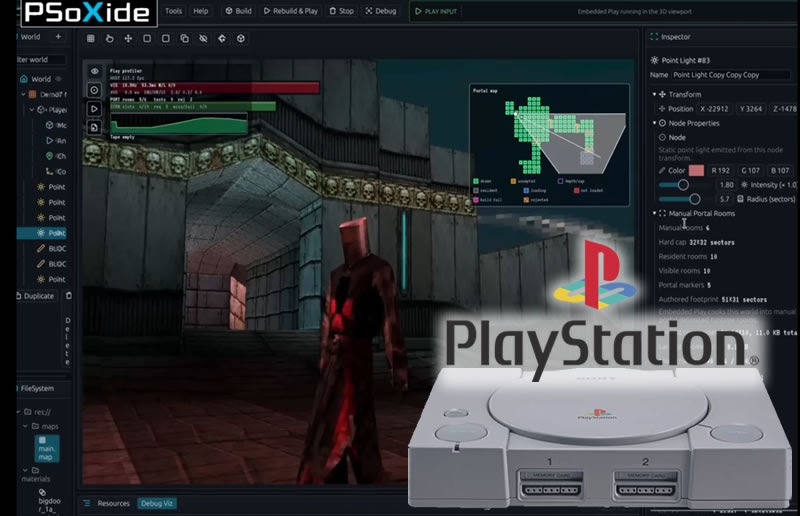Click the Build button
The image size is (800, 516).
(x=239, y=11)
